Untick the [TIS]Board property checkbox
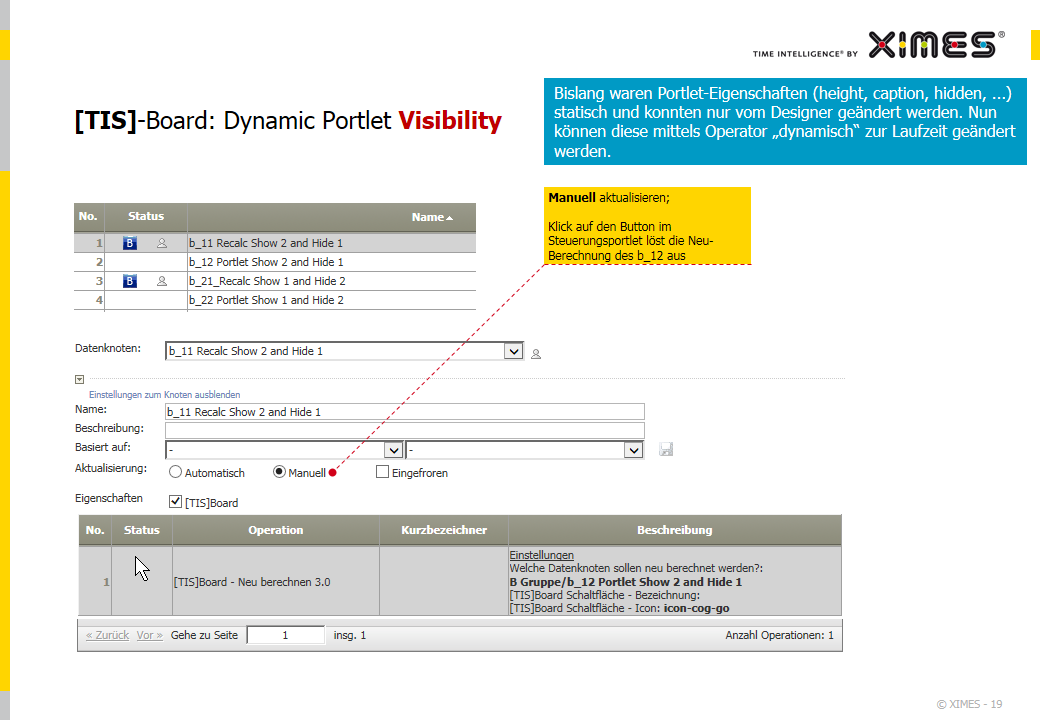Image resolution: width=1040 pixels, height=720 pixels. click(175, 502)
